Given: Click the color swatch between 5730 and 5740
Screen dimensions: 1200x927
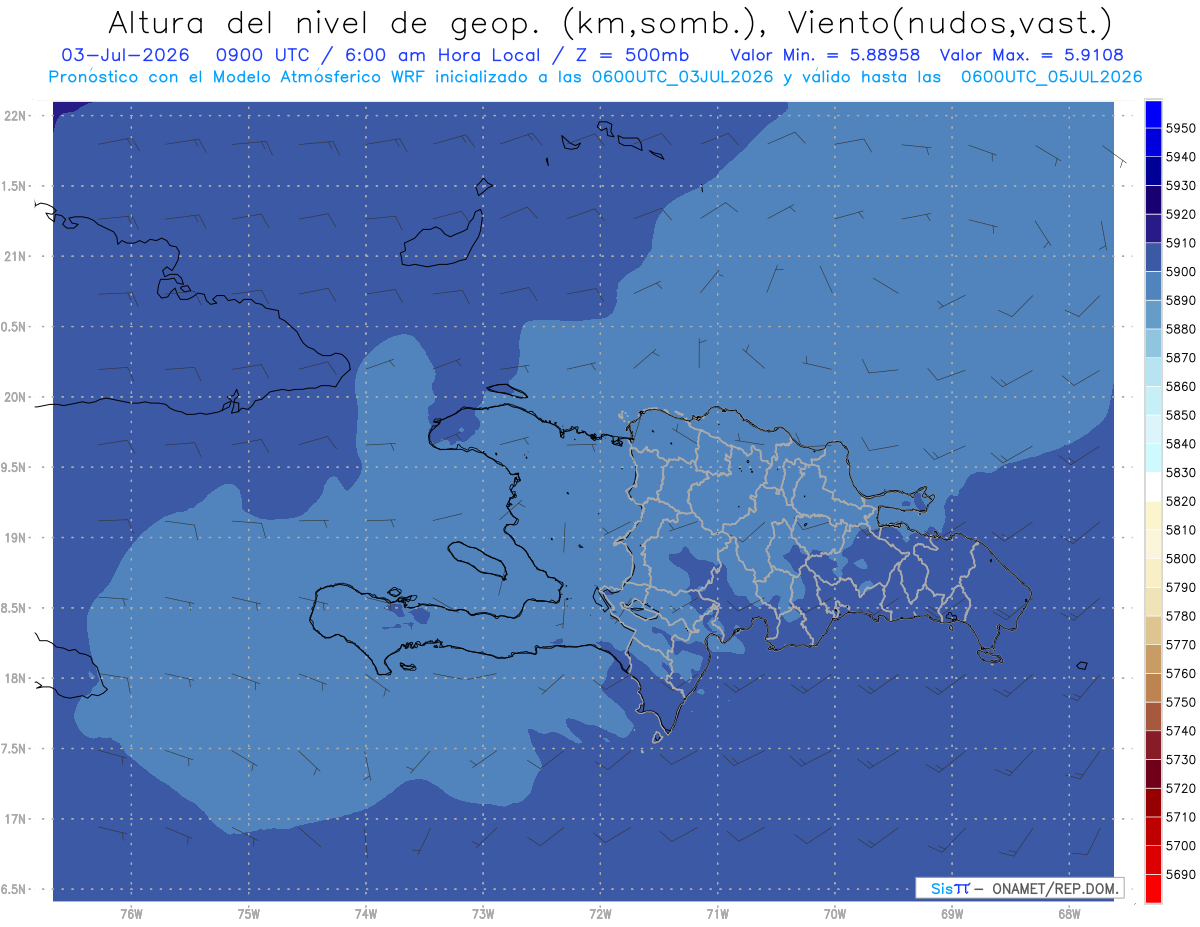Looking at the screenshot, I should coord(1152,745).
